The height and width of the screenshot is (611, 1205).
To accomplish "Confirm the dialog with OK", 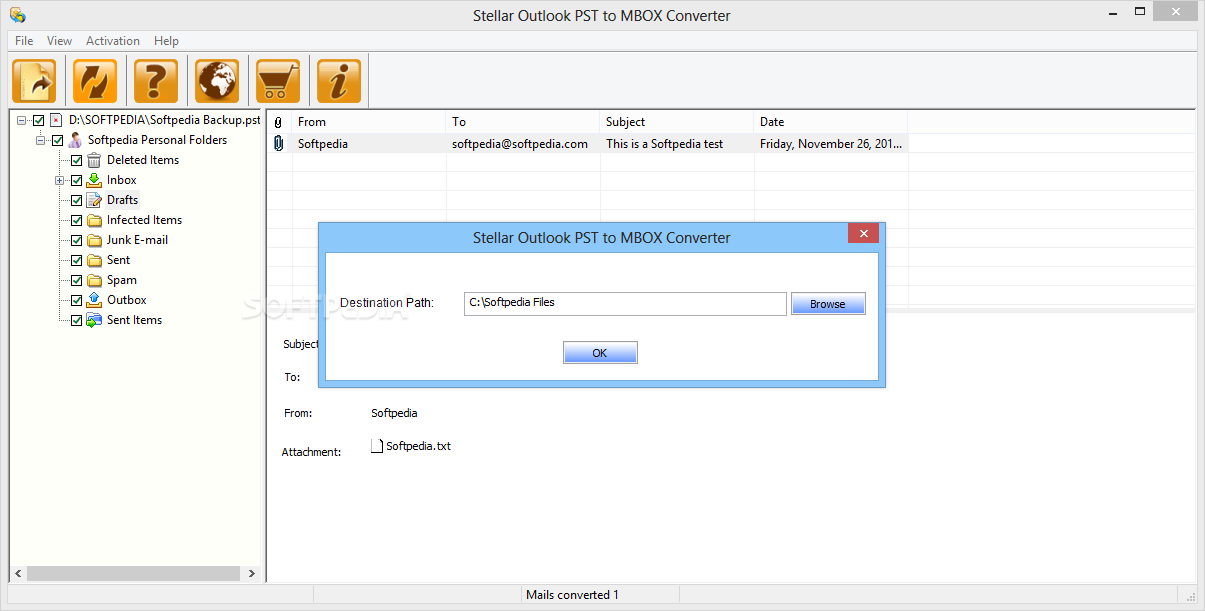I will (600, 353).
